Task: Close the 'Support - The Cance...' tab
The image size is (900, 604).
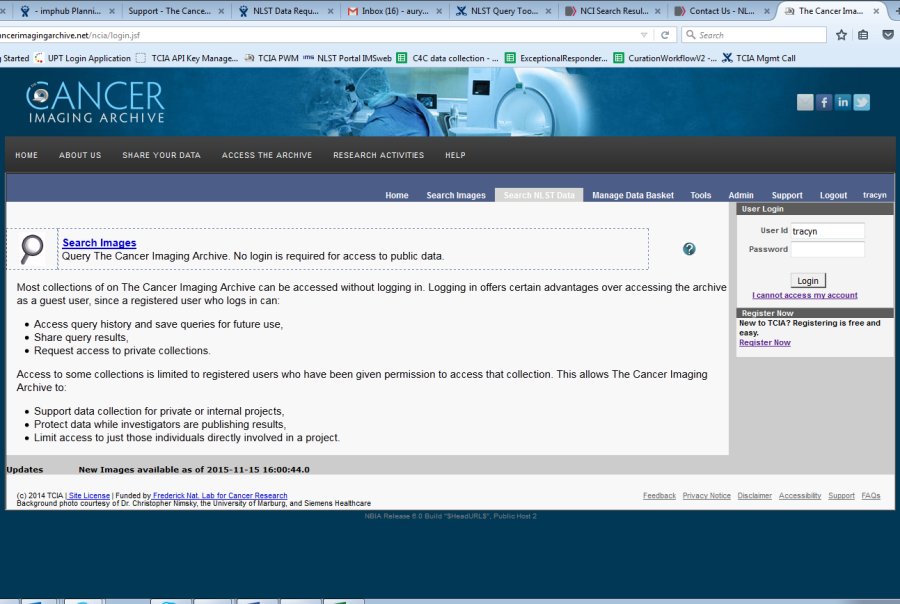Action: tap(222, 11)
